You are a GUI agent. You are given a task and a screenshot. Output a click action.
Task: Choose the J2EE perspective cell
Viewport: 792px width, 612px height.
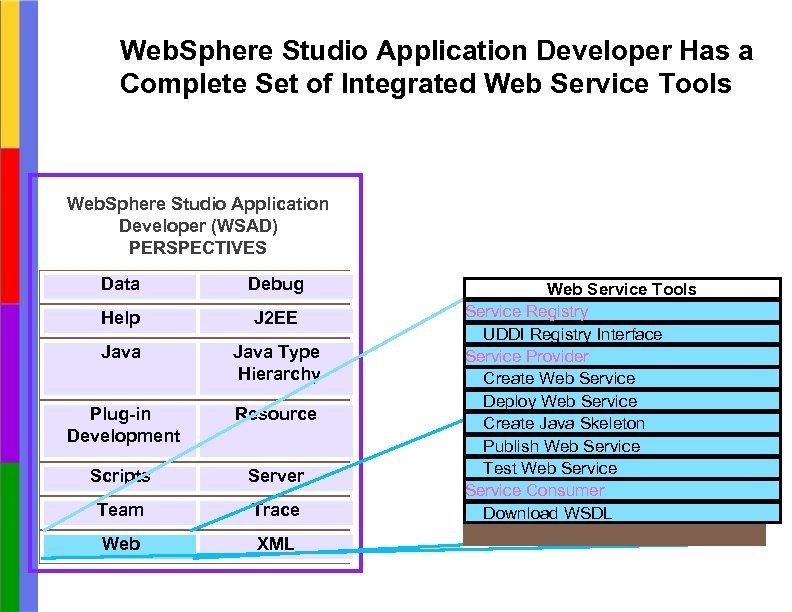point(276,320)
